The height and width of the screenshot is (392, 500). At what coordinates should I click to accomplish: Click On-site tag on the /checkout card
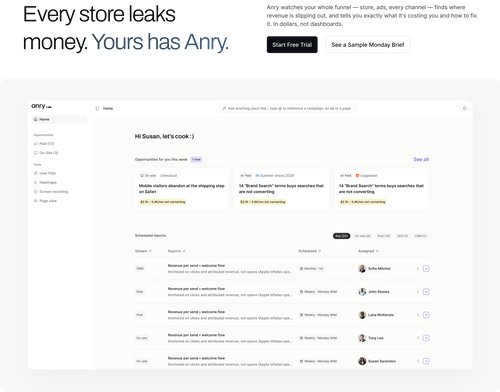click(x=148, y=176)
